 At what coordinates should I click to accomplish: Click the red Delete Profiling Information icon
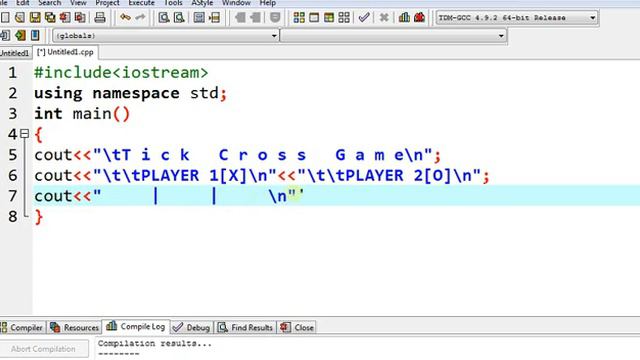pyautogui.click(x=419, y=18)
